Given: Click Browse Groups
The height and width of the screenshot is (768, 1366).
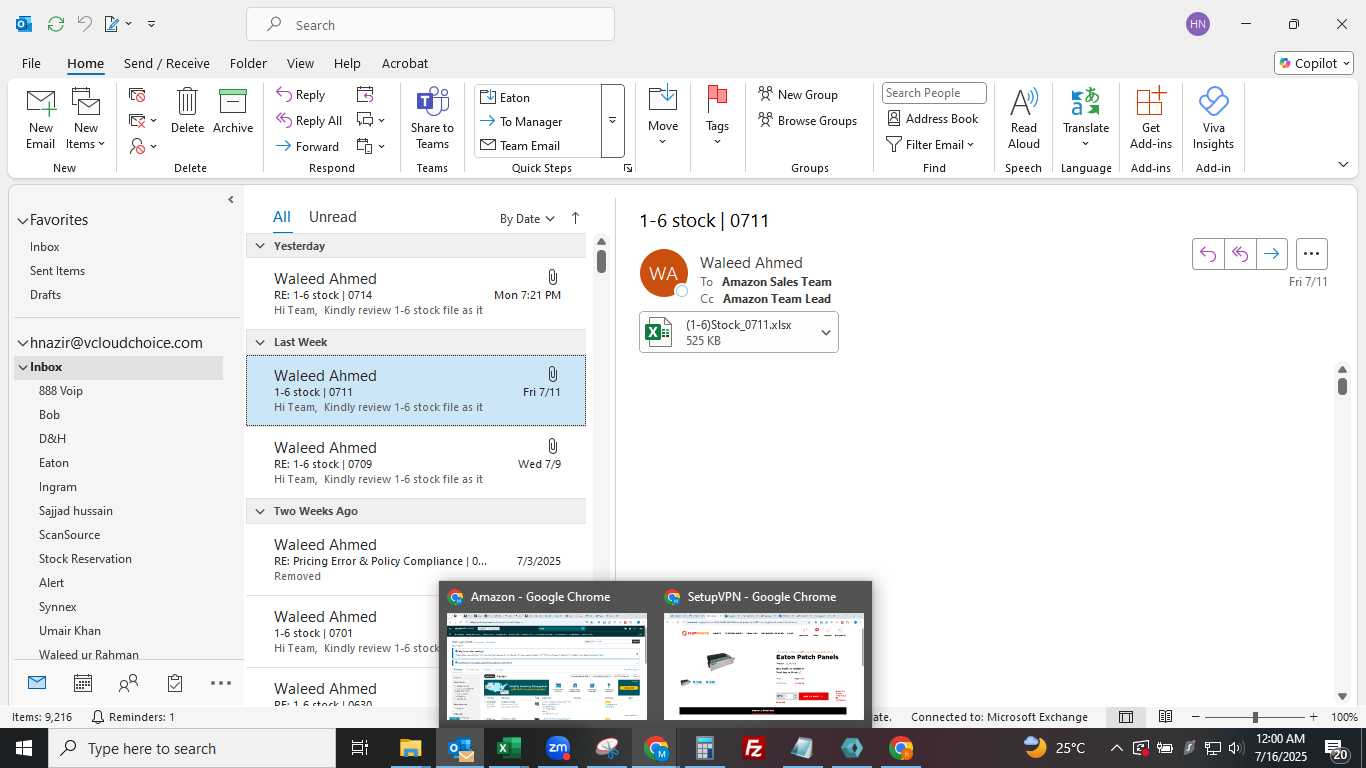Looking at the screenshot, I should 807,120.
